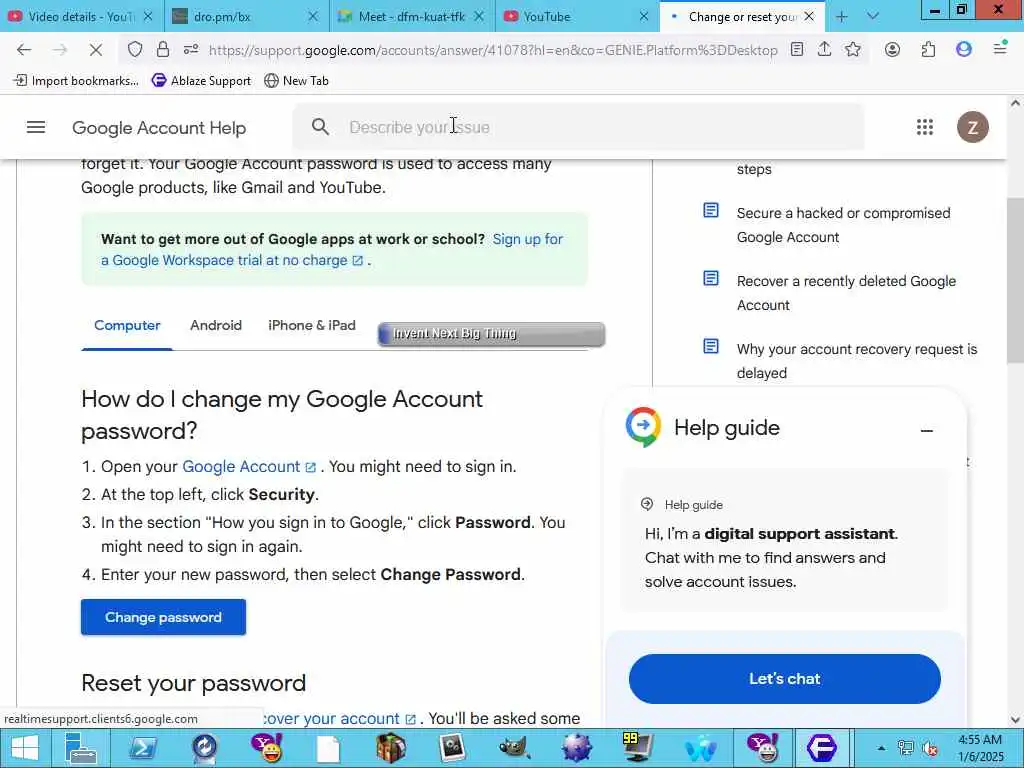This screenshot has width=1024, height=768.
Task: Click the network tray icon
Action: point(905,748)
